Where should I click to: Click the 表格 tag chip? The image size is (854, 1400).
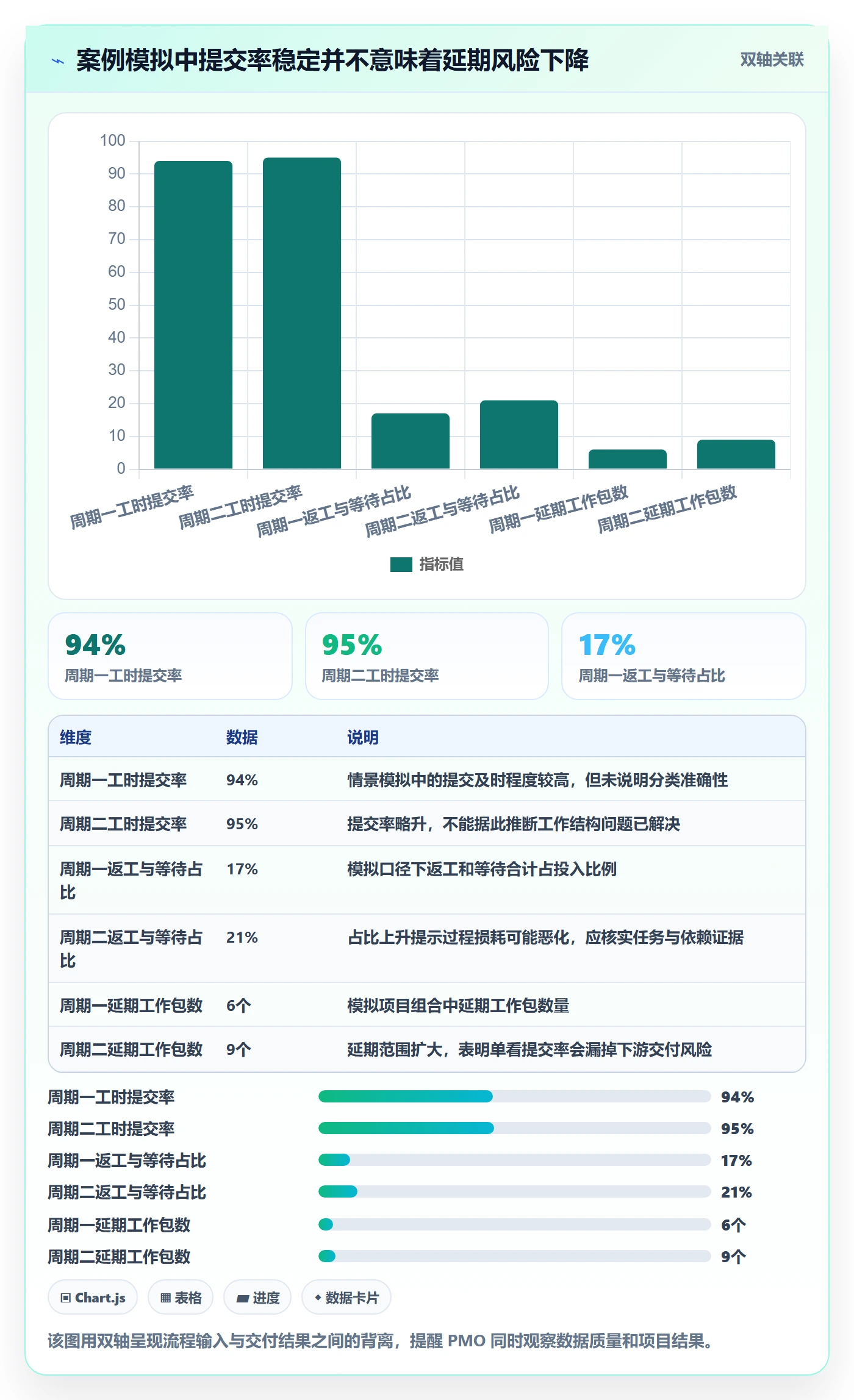(181, 1298)
